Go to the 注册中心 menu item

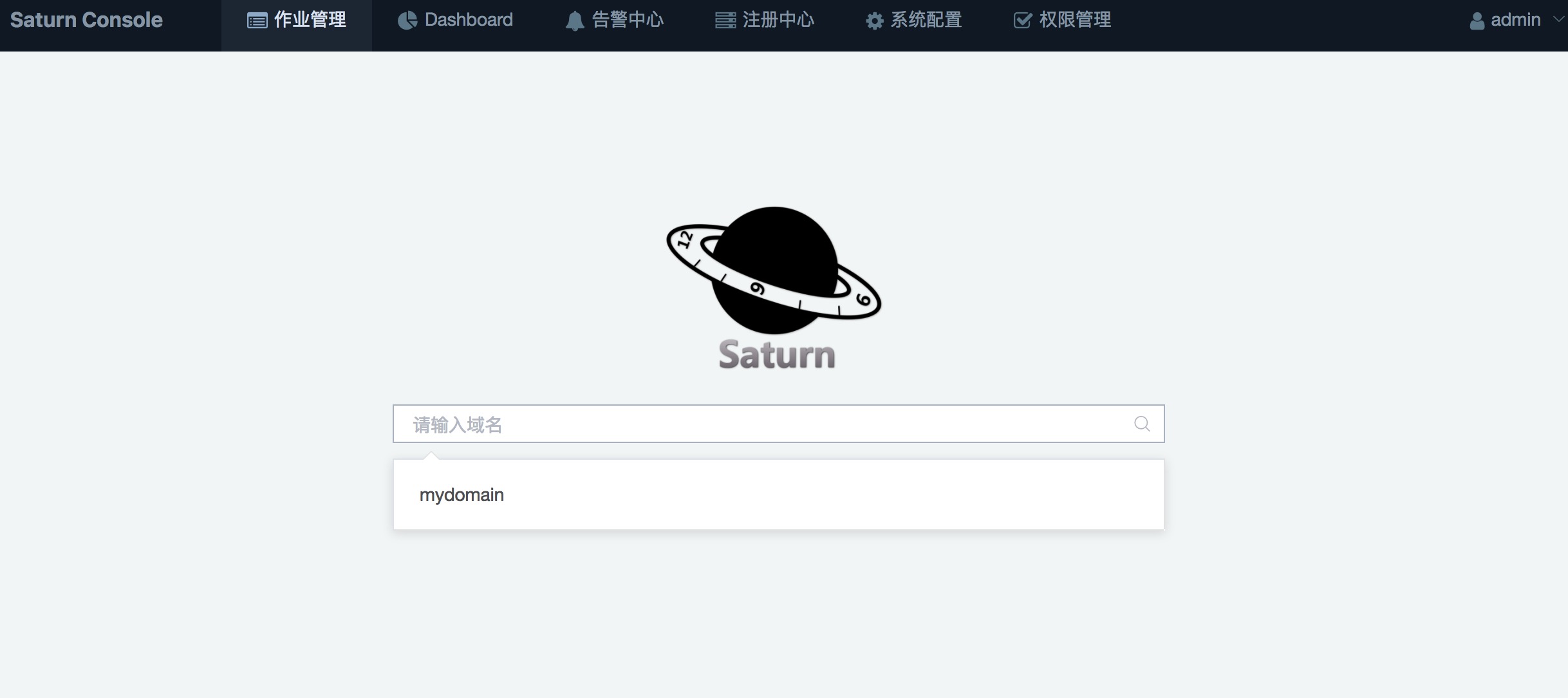pos(778,20)
